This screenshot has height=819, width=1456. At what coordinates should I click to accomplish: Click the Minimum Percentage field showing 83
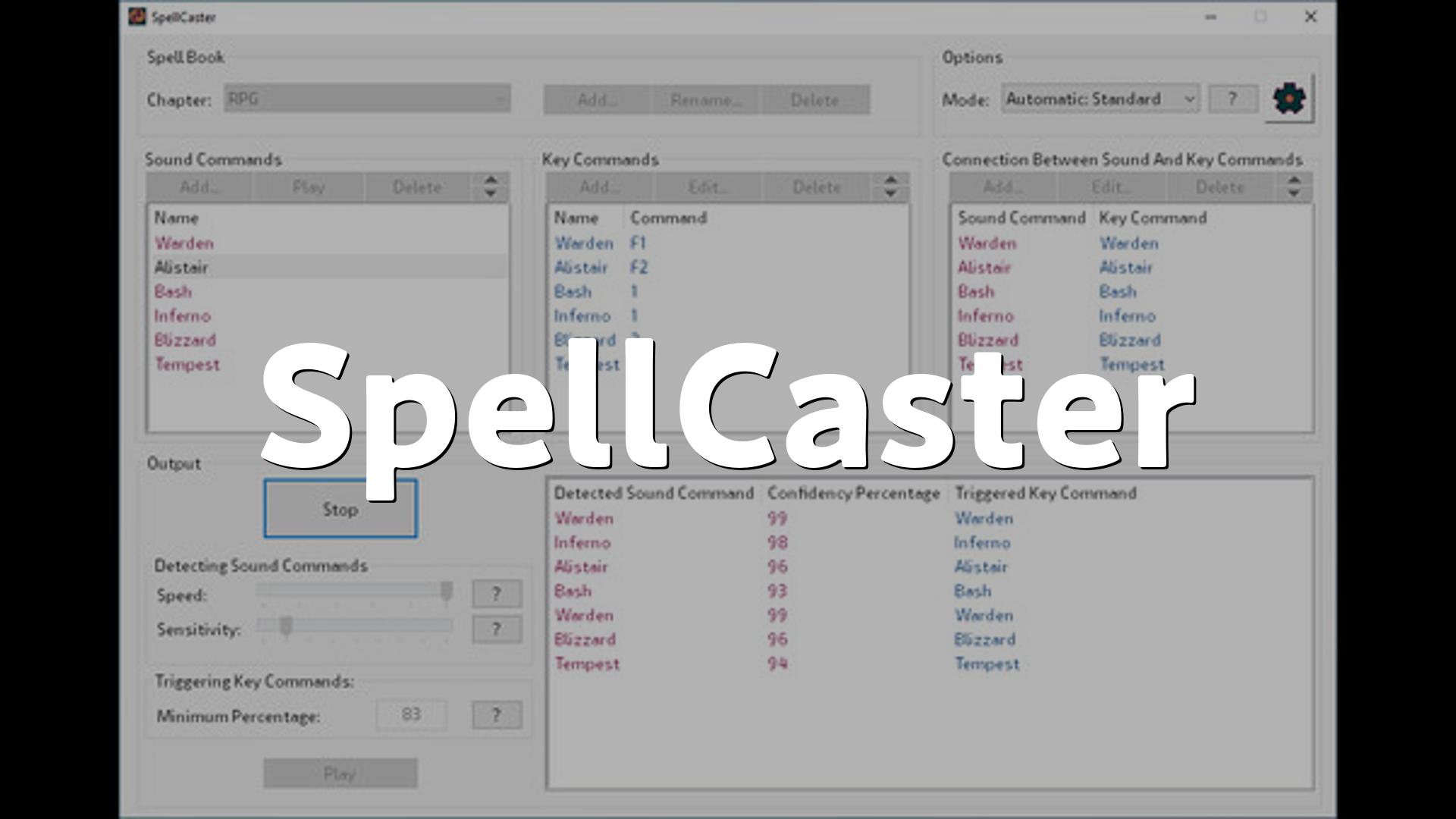coord(411,714)
